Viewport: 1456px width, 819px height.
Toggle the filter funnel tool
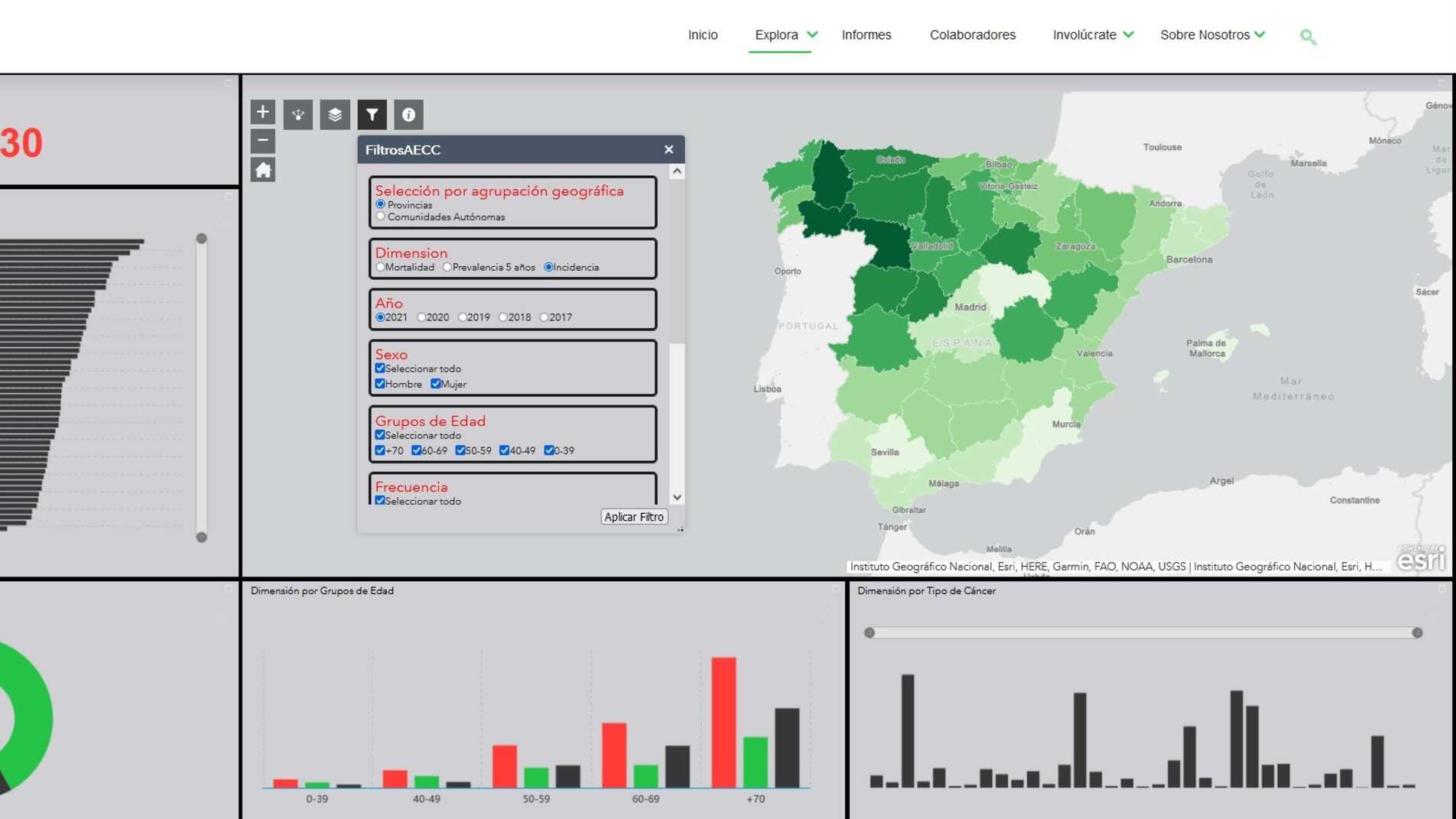[372, 115]
